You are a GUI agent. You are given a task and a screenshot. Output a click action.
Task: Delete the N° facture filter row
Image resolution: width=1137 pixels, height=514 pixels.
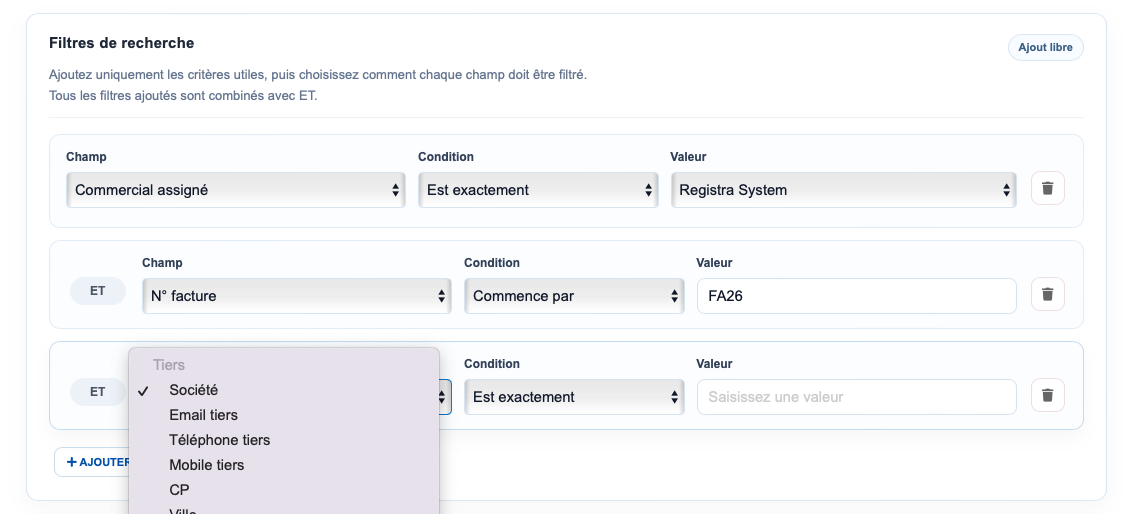1048,294
